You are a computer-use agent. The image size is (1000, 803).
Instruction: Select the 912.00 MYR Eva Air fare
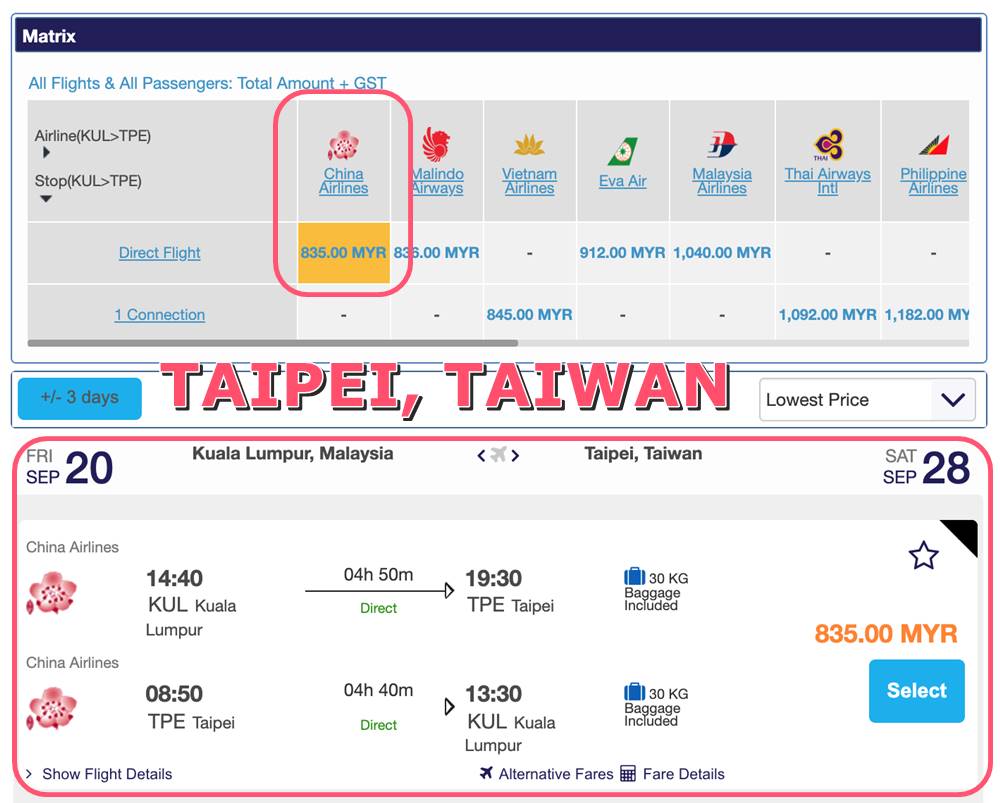622,253
